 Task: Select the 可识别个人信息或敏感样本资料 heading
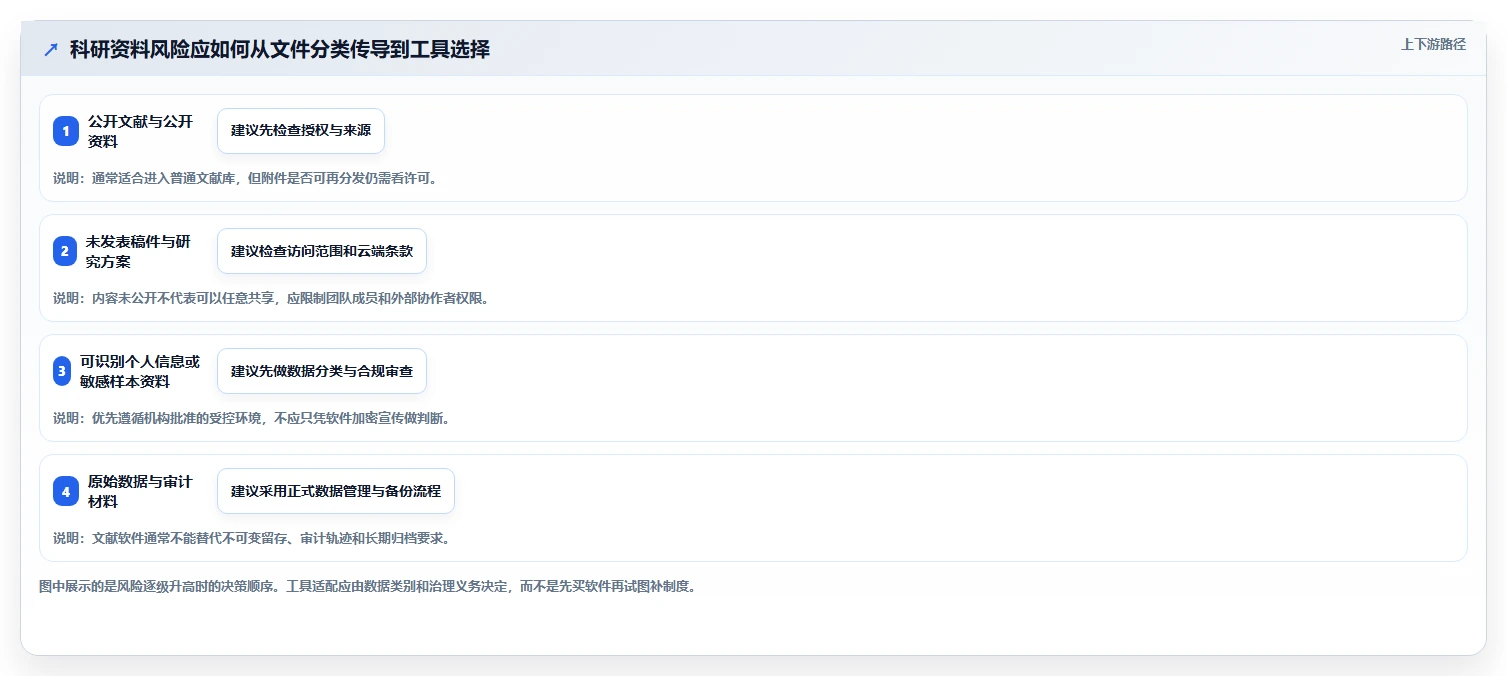point(140,371)
